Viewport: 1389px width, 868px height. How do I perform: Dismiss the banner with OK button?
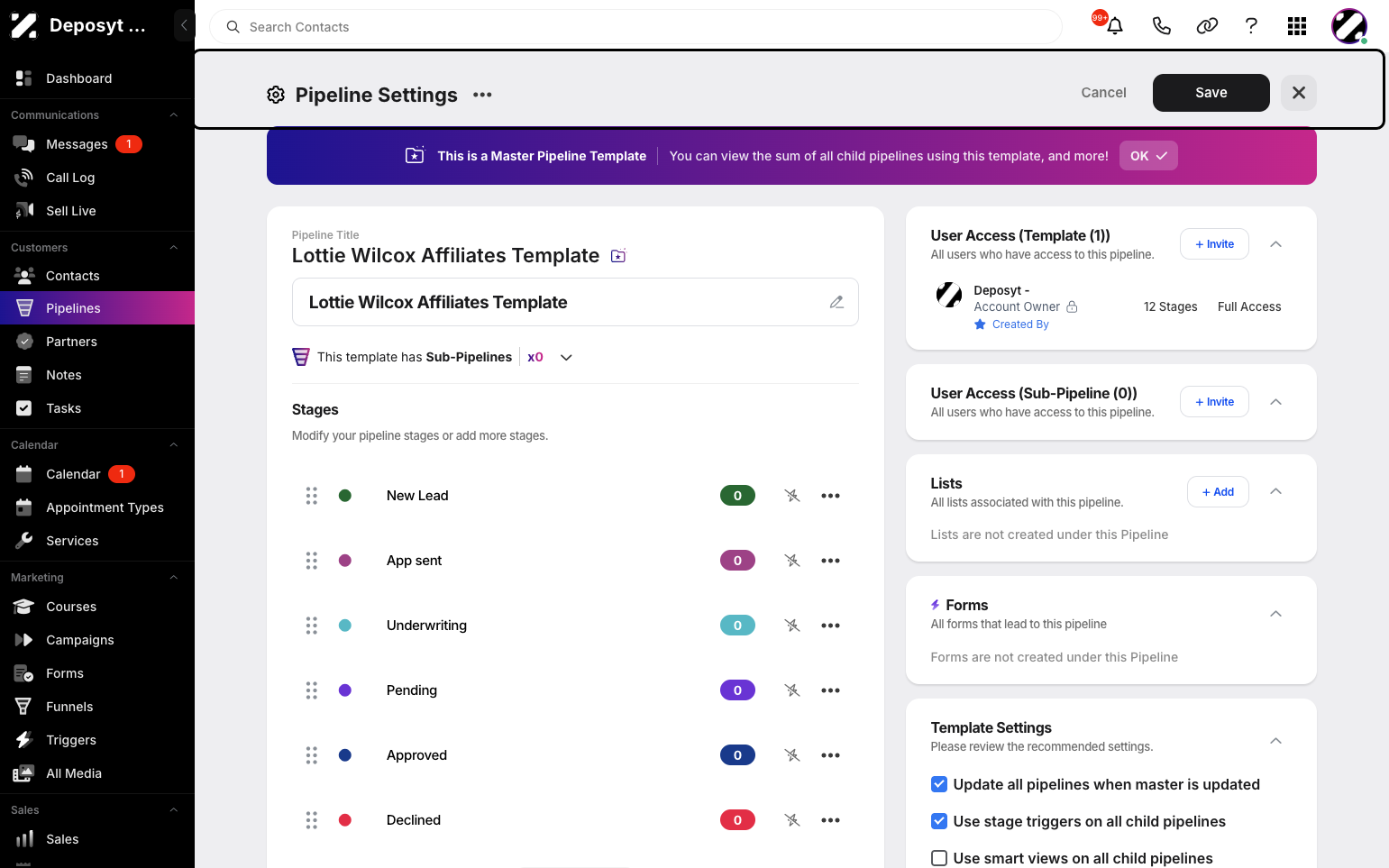pyautogui.click(x=1148, y=156)
